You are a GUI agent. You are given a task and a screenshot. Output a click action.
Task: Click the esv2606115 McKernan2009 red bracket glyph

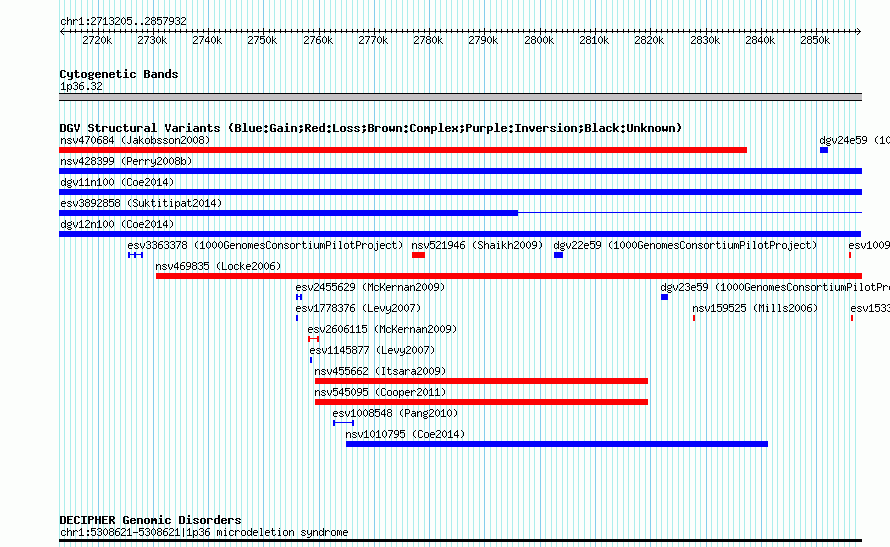[x=313, y=339]
